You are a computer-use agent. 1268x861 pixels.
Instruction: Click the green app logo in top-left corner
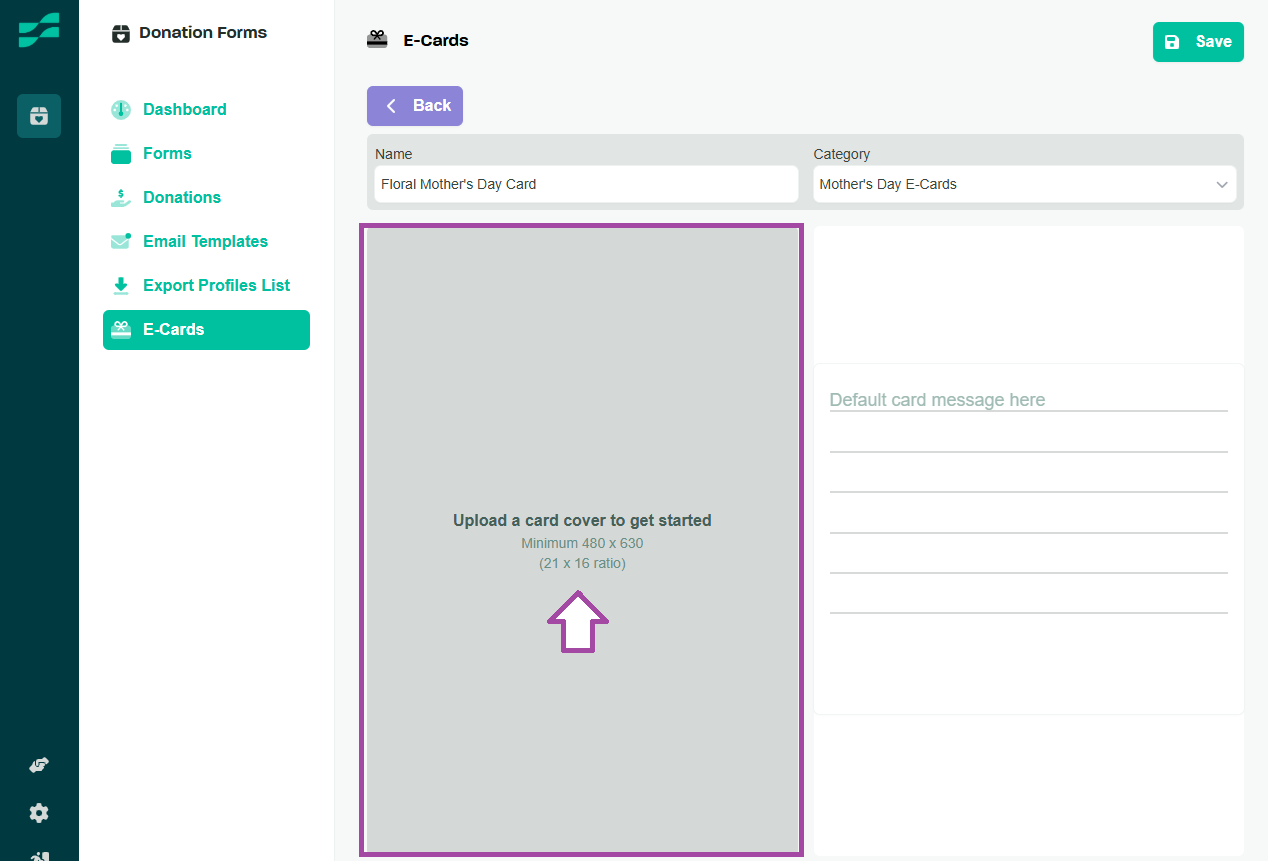pos(39,30)
